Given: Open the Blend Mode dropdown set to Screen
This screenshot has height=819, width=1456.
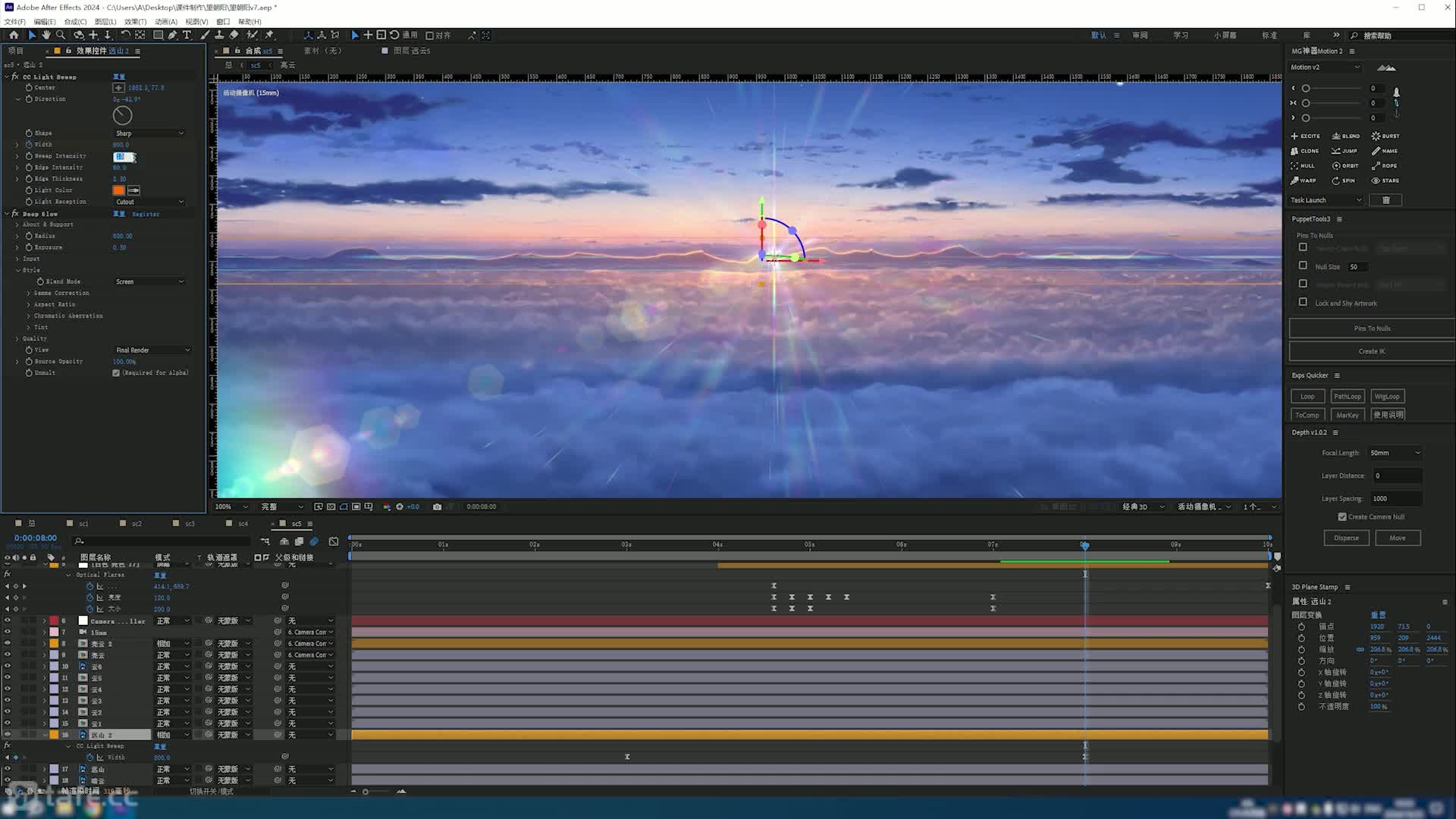Looking at the screenshot, I should tap(149, 281).
